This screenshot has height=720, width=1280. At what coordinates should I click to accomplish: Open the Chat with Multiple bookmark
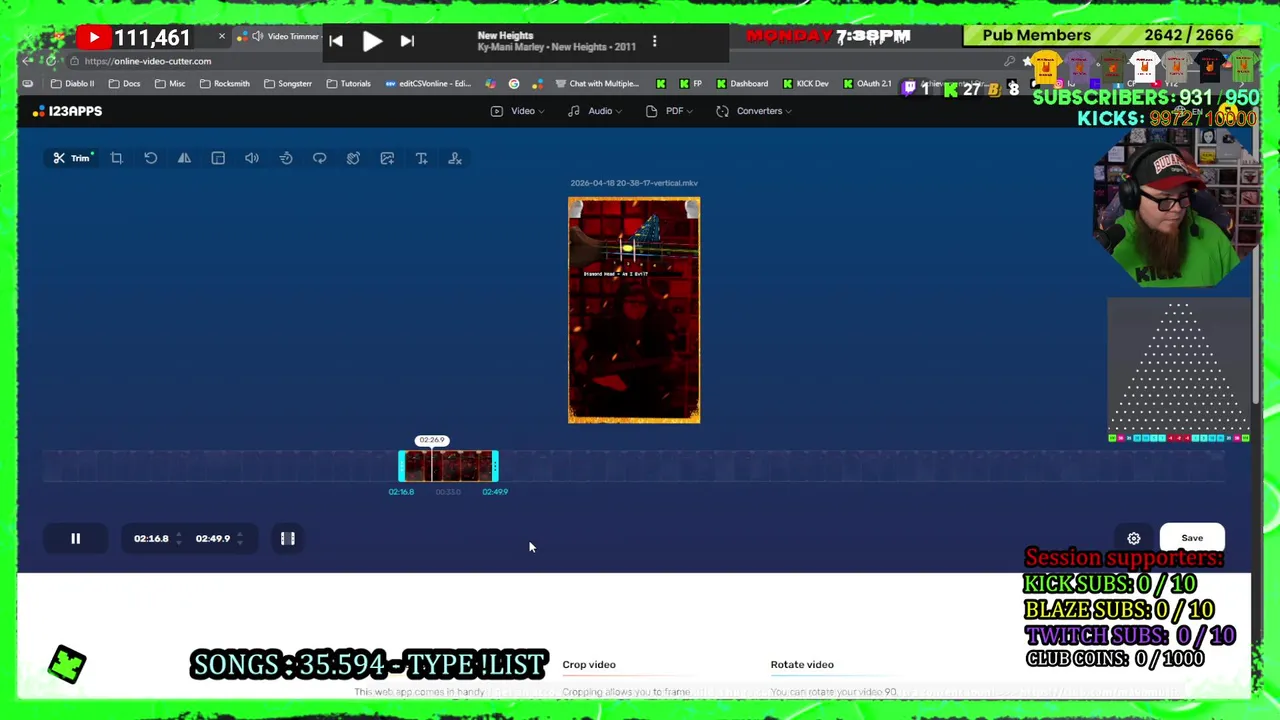[597, 84]
